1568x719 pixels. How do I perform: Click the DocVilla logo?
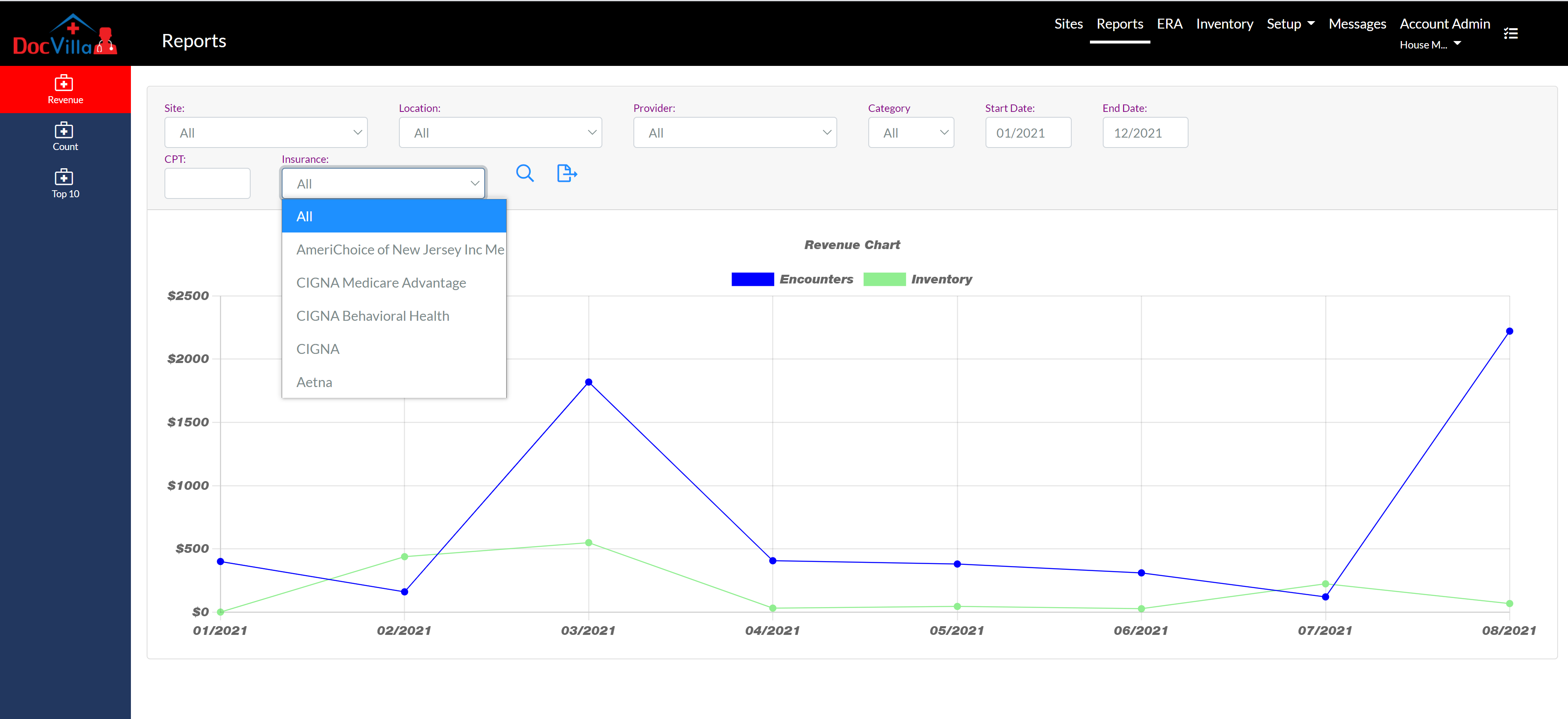tap(65, 35)
